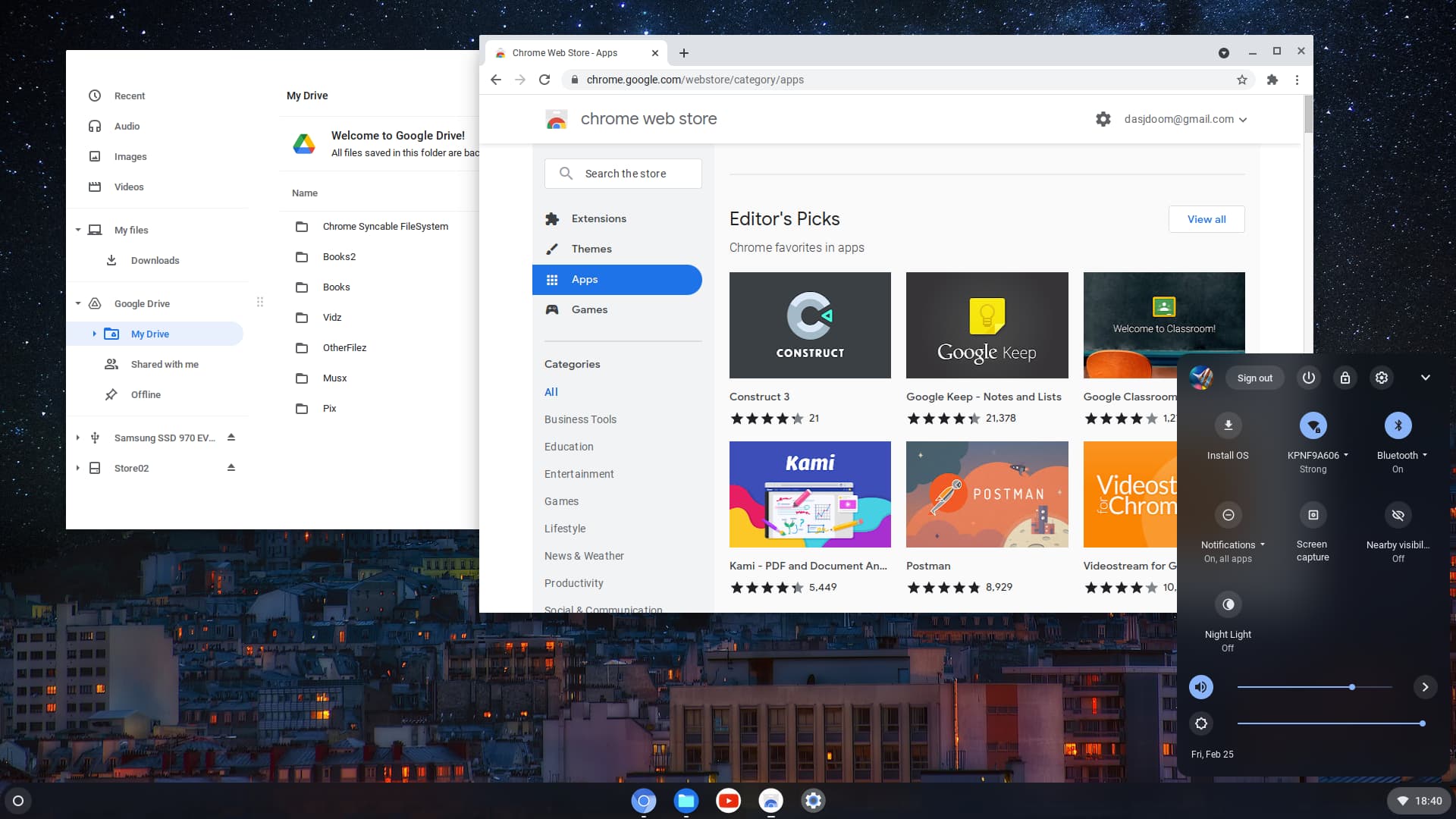This screenshot has height=819, width=1456.
Task: Toggle Notifications do not disturb
Action: pos(1228,515)
